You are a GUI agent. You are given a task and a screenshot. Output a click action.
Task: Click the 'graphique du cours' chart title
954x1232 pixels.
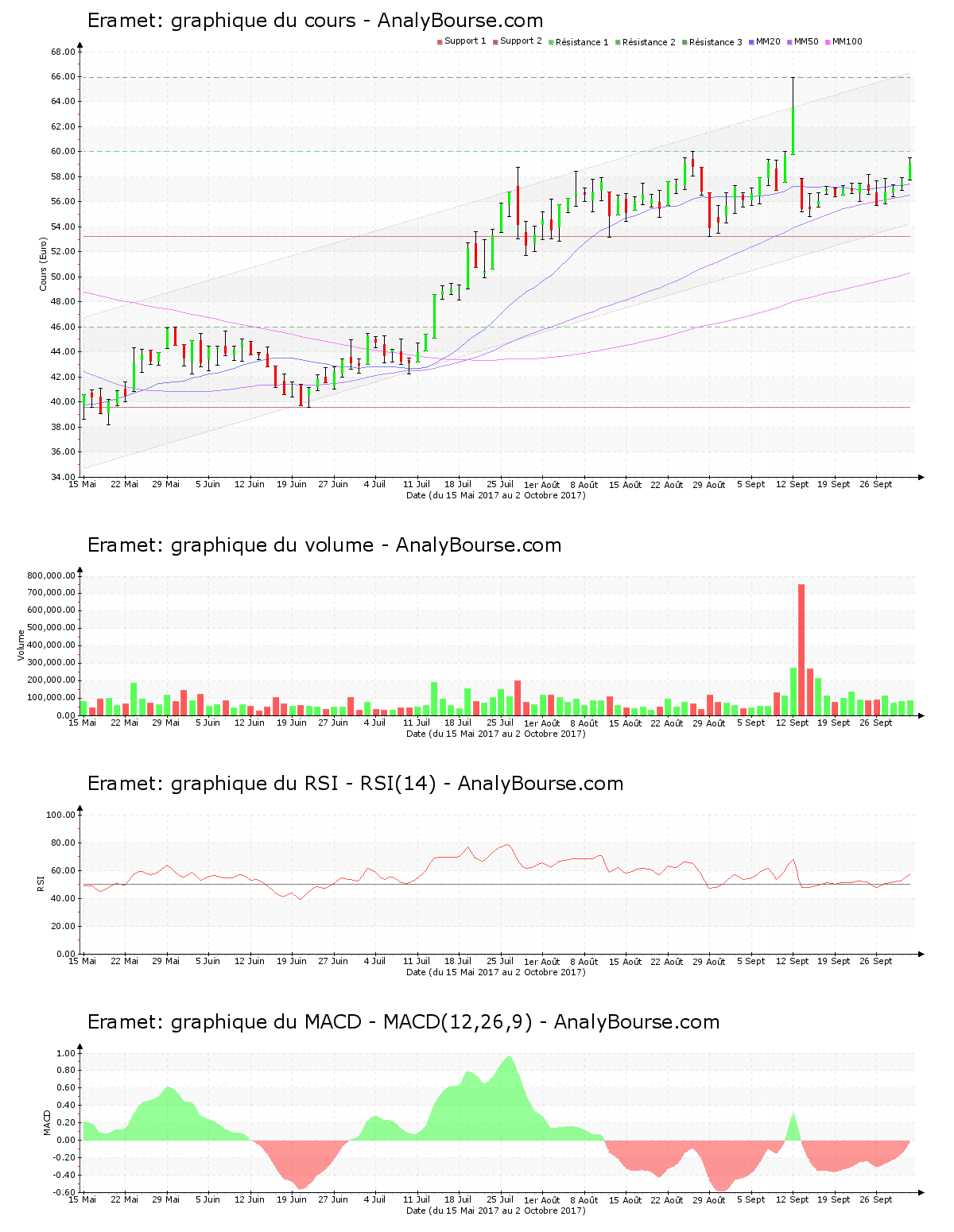click(316, 21)
